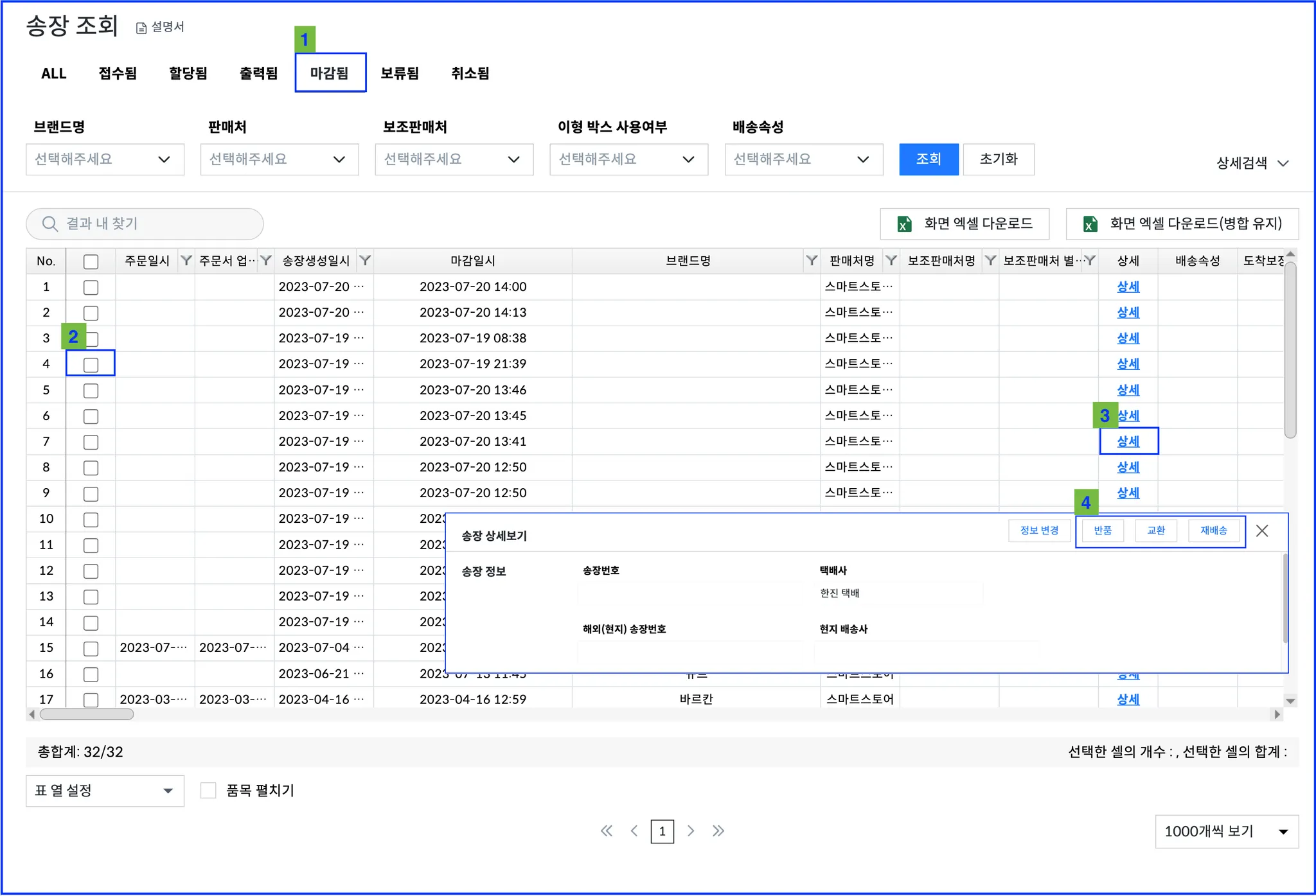1316x896 pixels.
Task: Expand the 상세검색 options
Action: [1252, 163]
